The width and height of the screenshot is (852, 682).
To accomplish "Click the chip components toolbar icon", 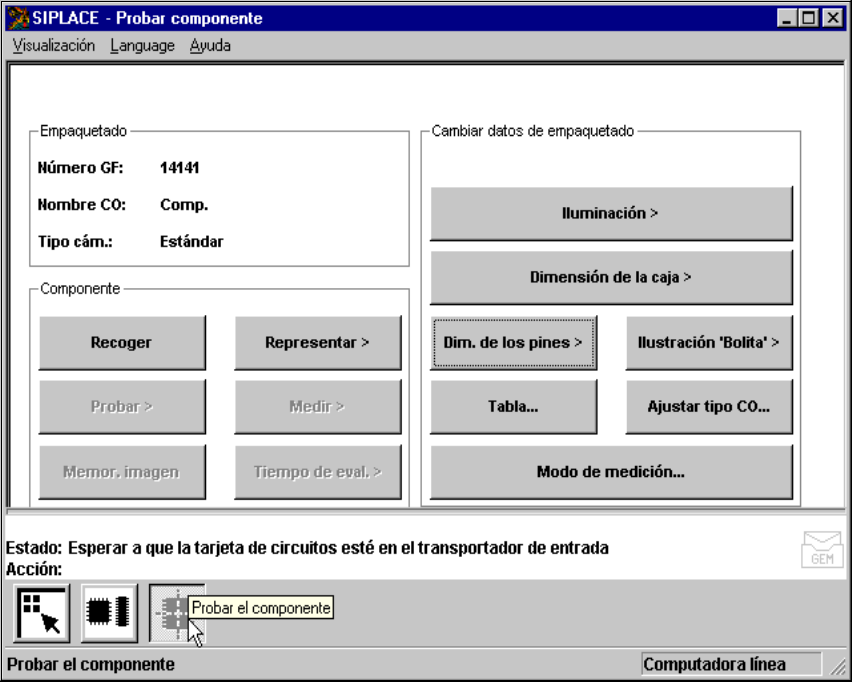I will (x=109, y=613).
